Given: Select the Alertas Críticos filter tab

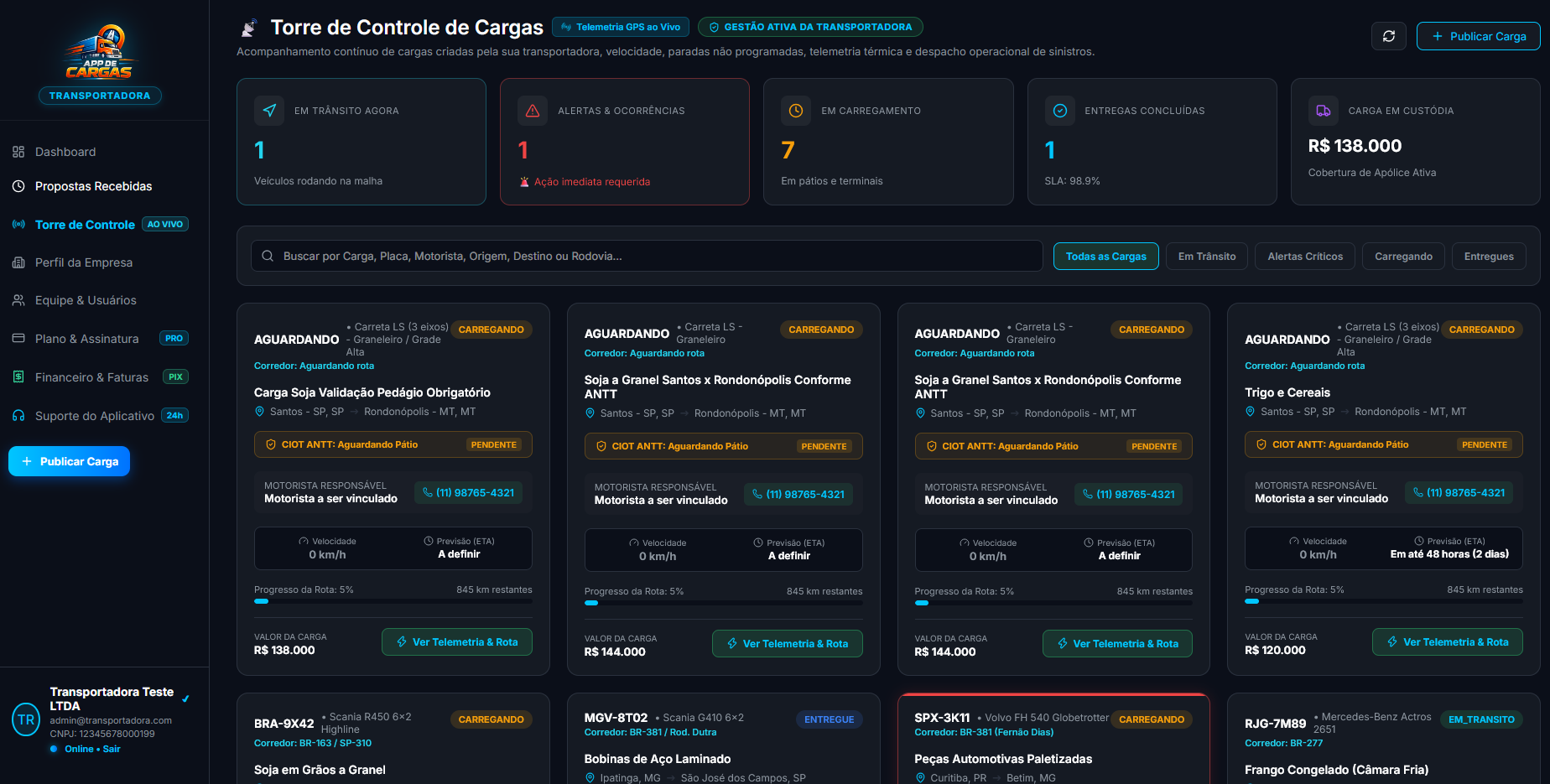Looking at the screenshot, I should coord(1305,257).
